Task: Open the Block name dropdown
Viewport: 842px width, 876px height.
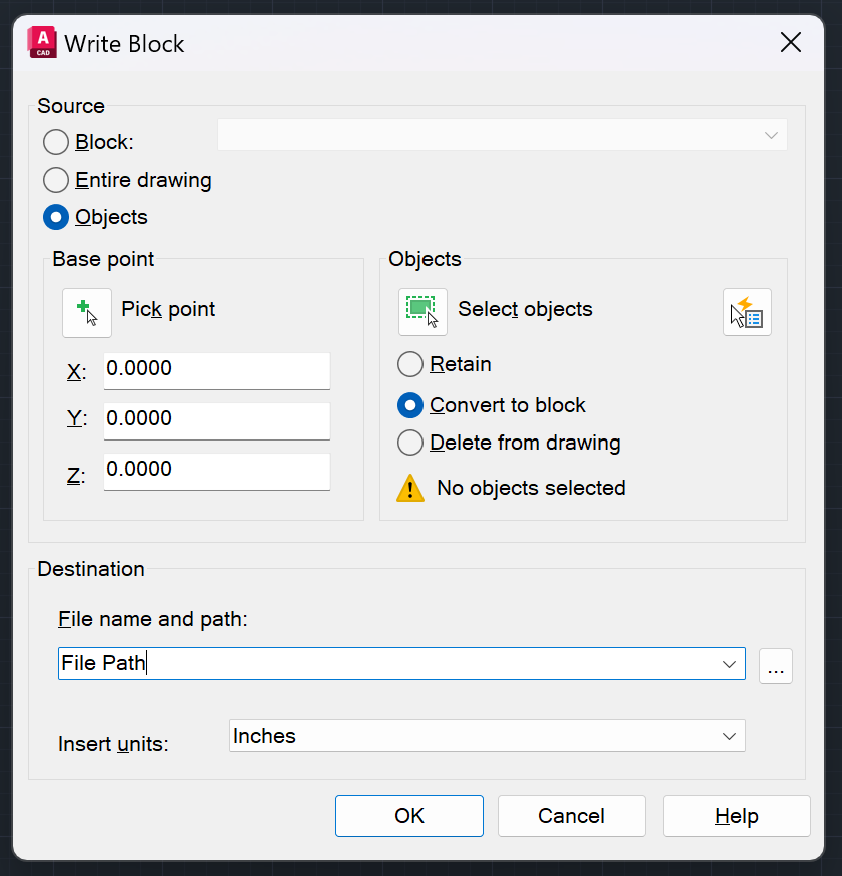Action: 769,135
